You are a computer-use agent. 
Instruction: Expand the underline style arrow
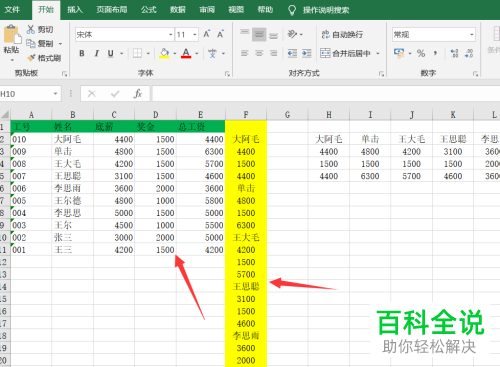[x=122, y=53]
